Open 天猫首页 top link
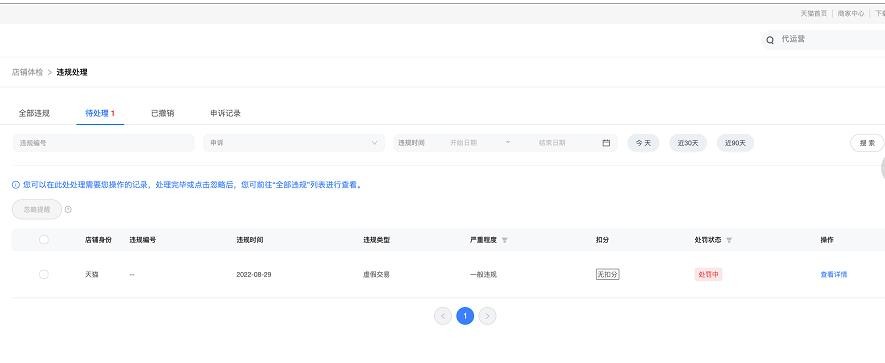Image resolution: width=885 pixels, height=363 pixels. click(x=814, y=13)
